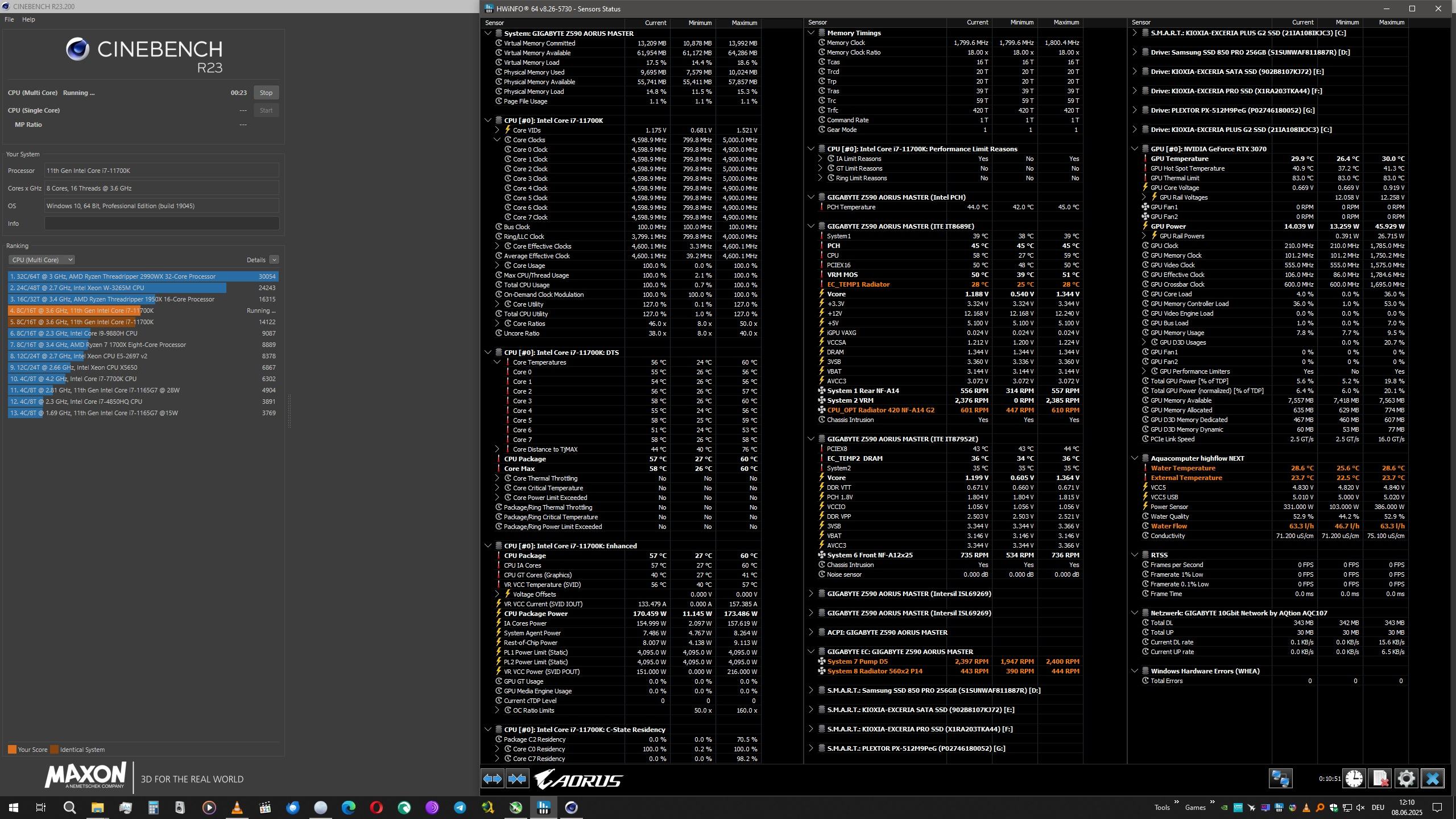
Task: Open the HWiNFO remote network sensors icon
Action: (1280, 778)
